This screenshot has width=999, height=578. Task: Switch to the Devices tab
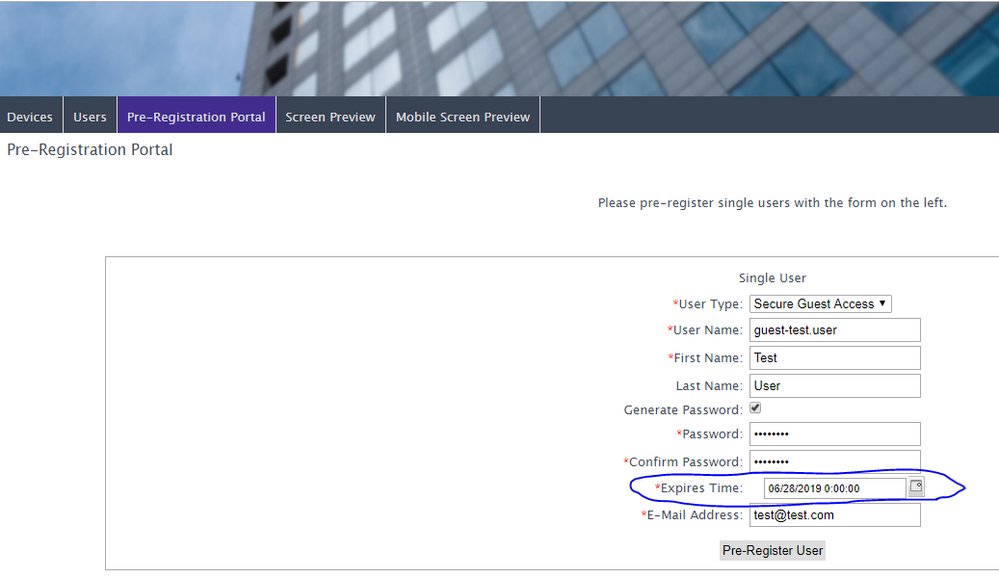[30, 117]
